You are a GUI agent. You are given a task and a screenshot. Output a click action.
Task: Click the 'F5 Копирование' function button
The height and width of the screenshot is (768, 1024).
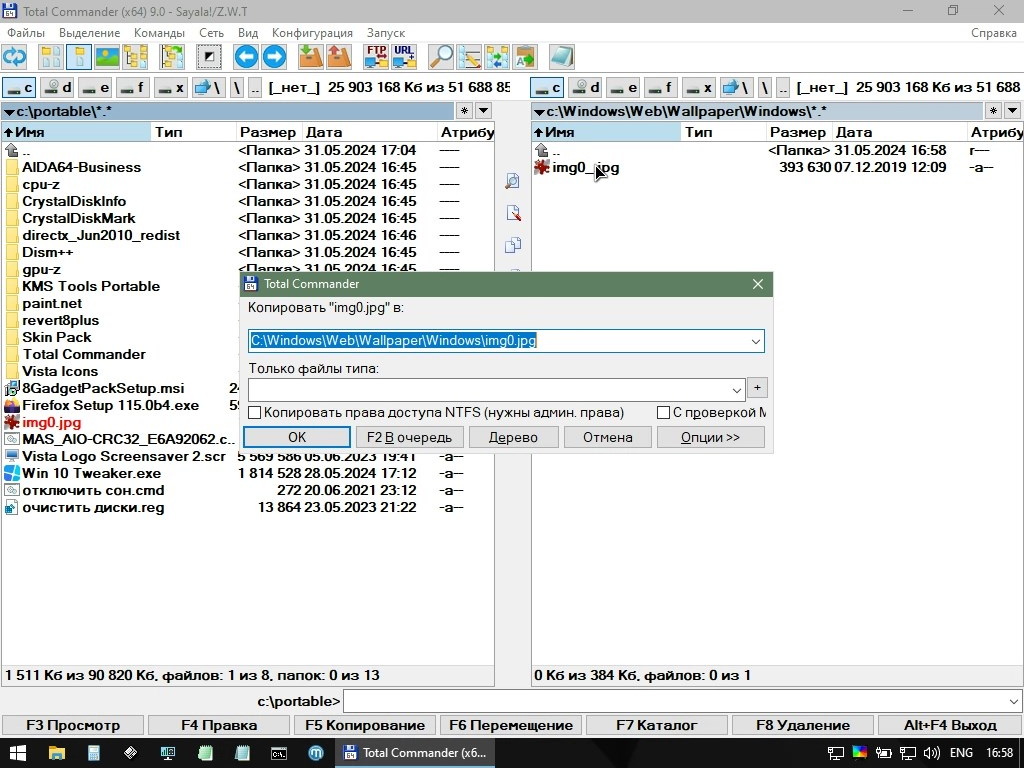click(365, 726)
